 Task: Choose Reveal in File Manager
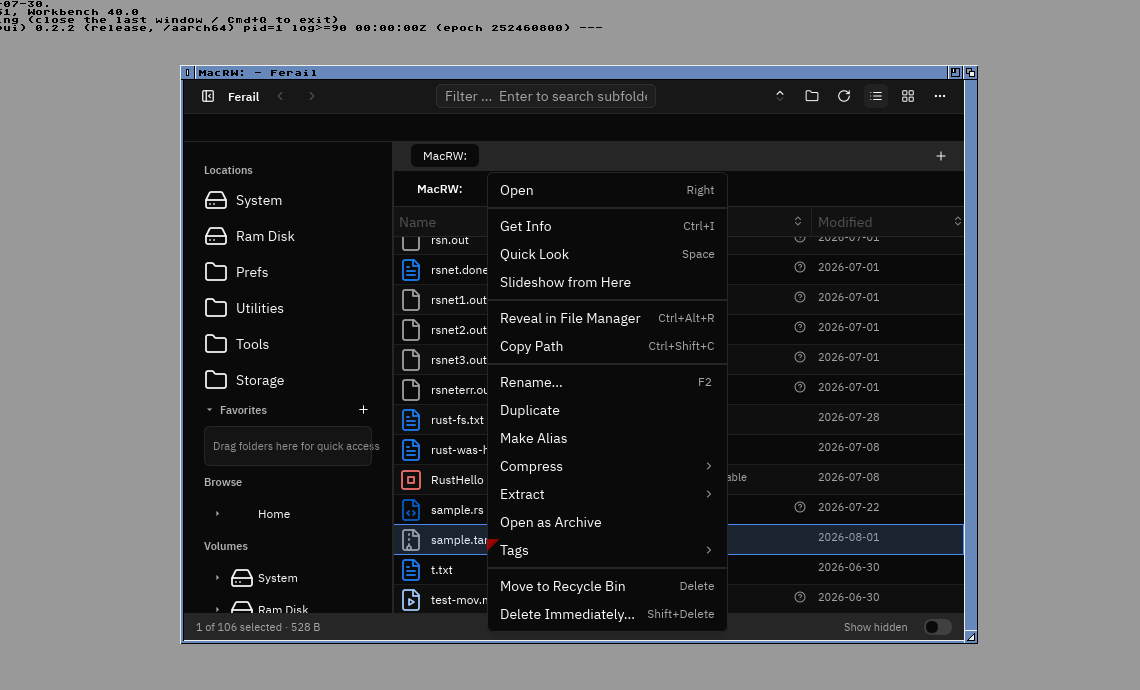point(607,318)
